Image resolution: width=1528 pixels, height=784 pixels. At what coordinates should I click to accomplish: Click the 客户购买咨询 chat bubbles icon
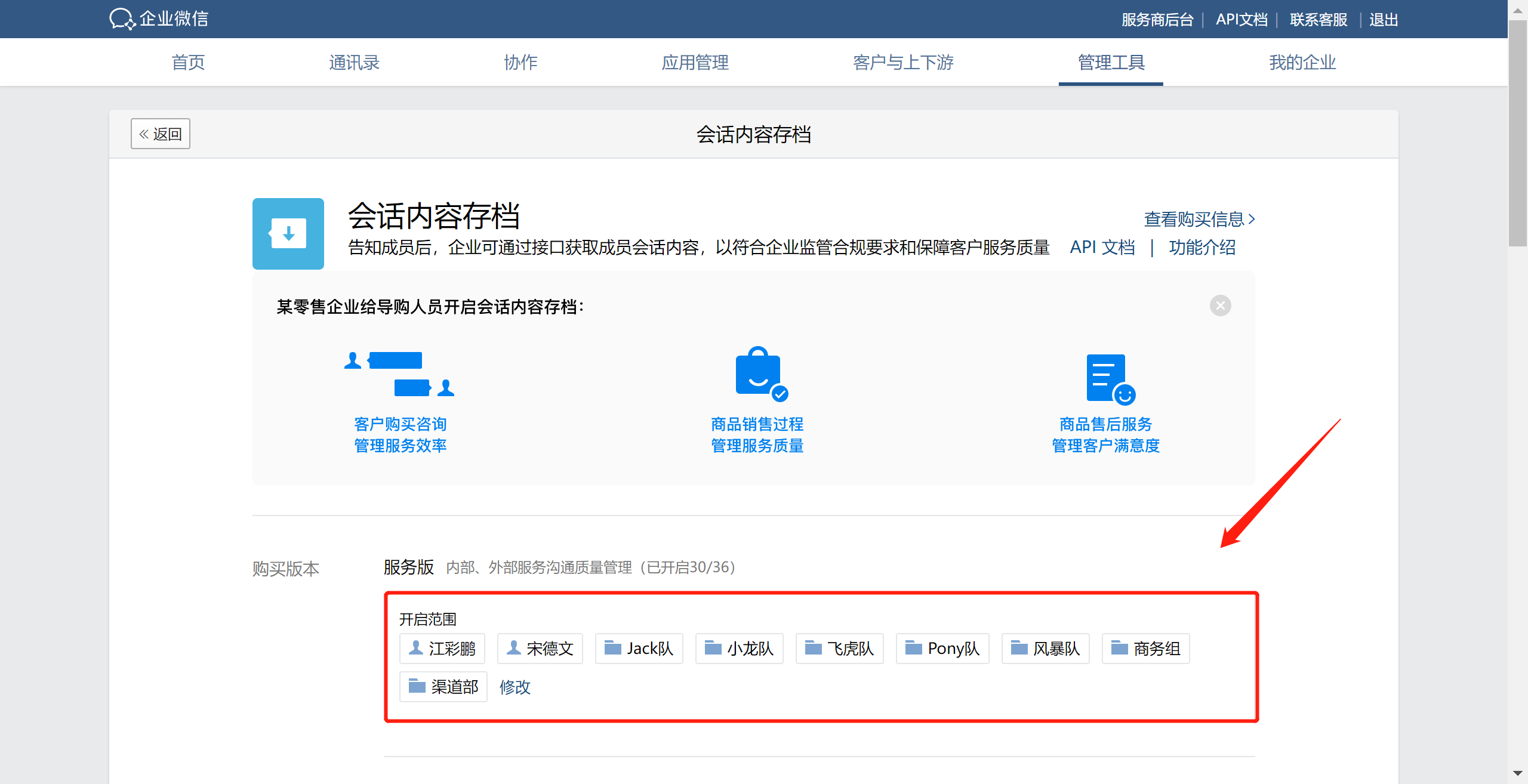point(399,374)
